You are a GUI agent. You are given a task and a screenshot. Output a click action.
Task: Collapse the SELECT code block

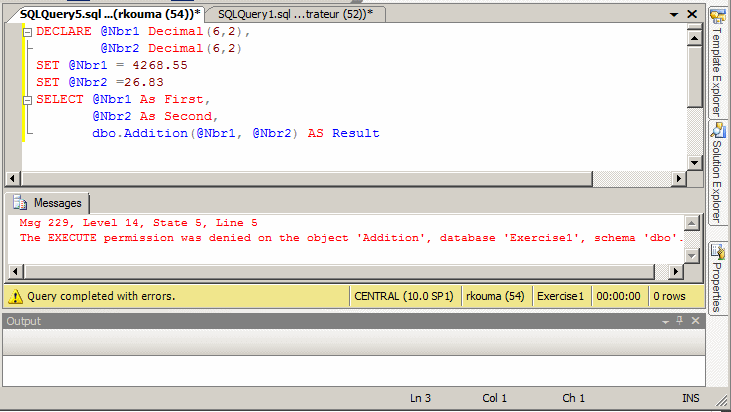click(28, 100)
